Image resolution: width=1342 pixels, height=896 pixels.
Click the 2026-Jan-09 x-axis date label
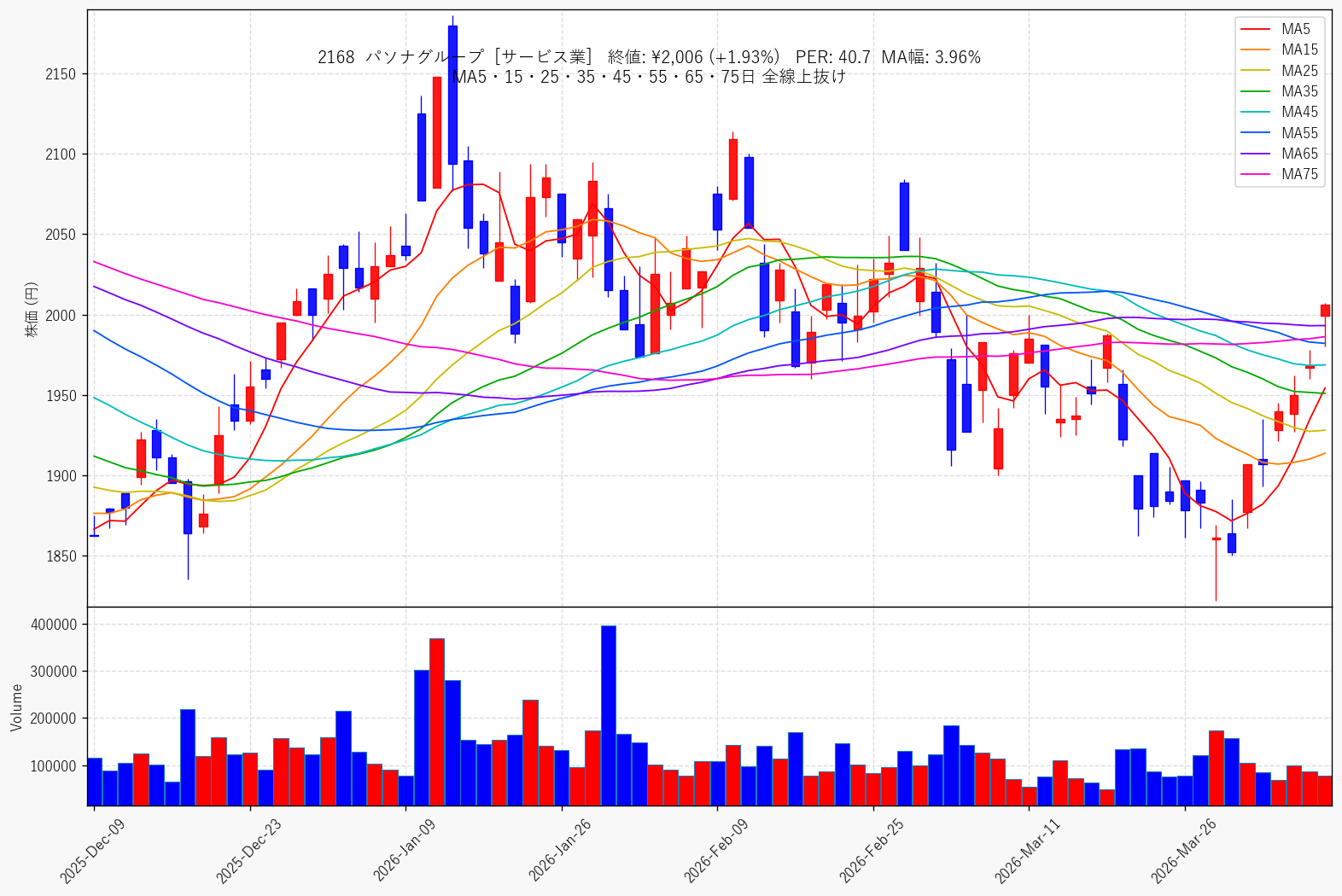click(404, 850)
